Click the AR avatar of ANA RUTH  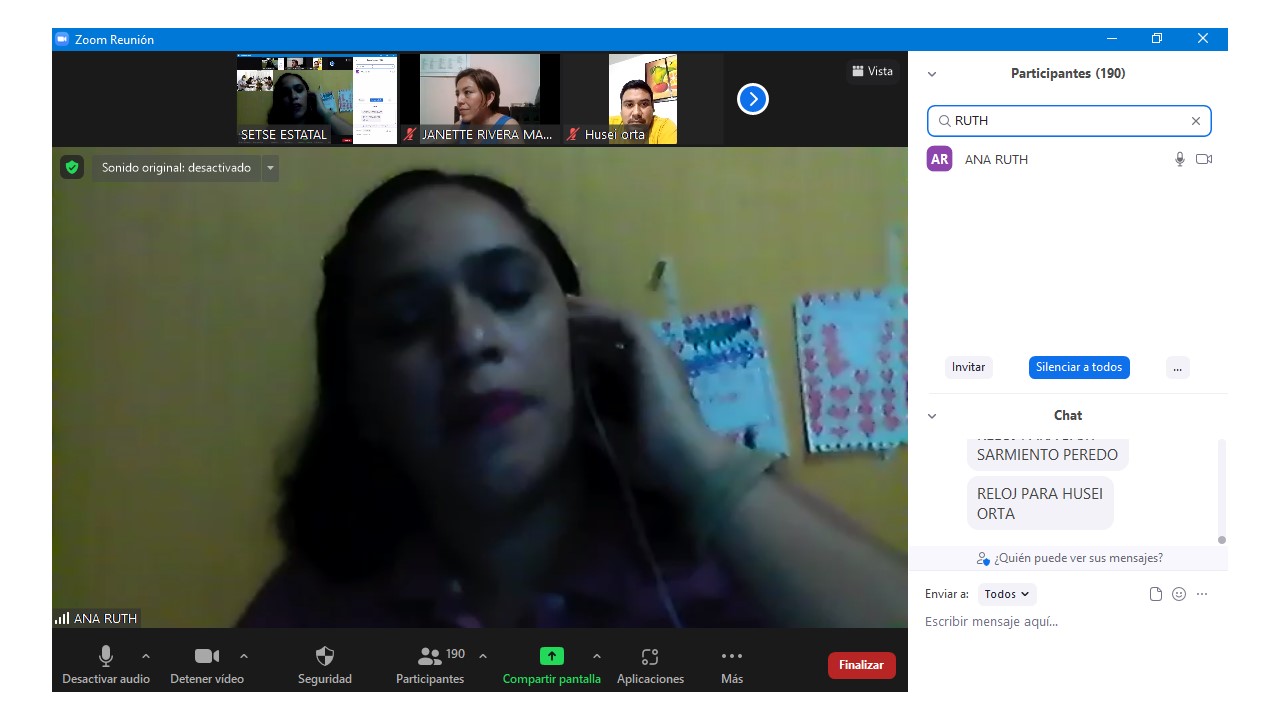939,159
